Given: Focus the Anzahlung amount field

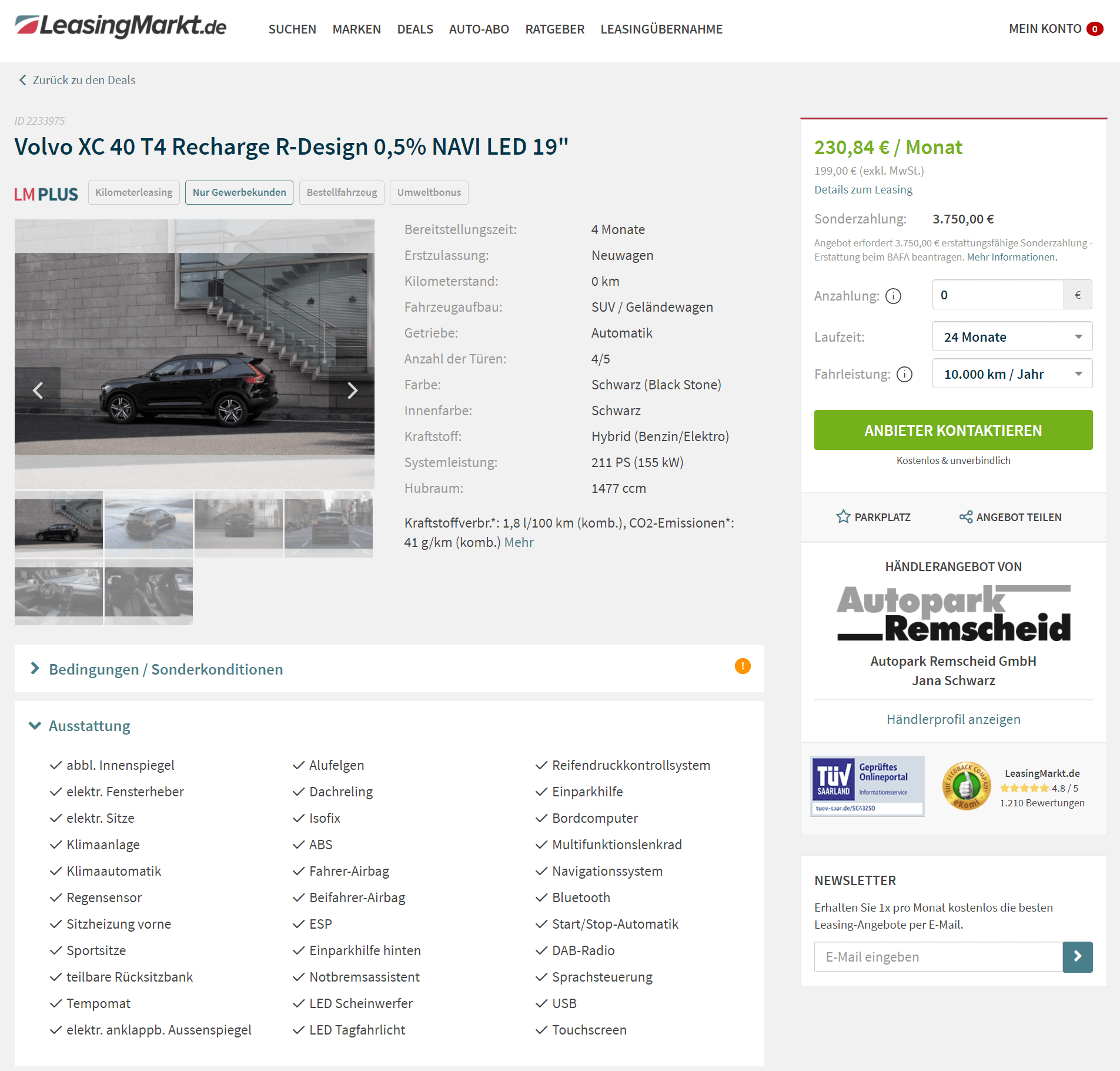Looking at the screenshot, I should click(x=998, y=295).
